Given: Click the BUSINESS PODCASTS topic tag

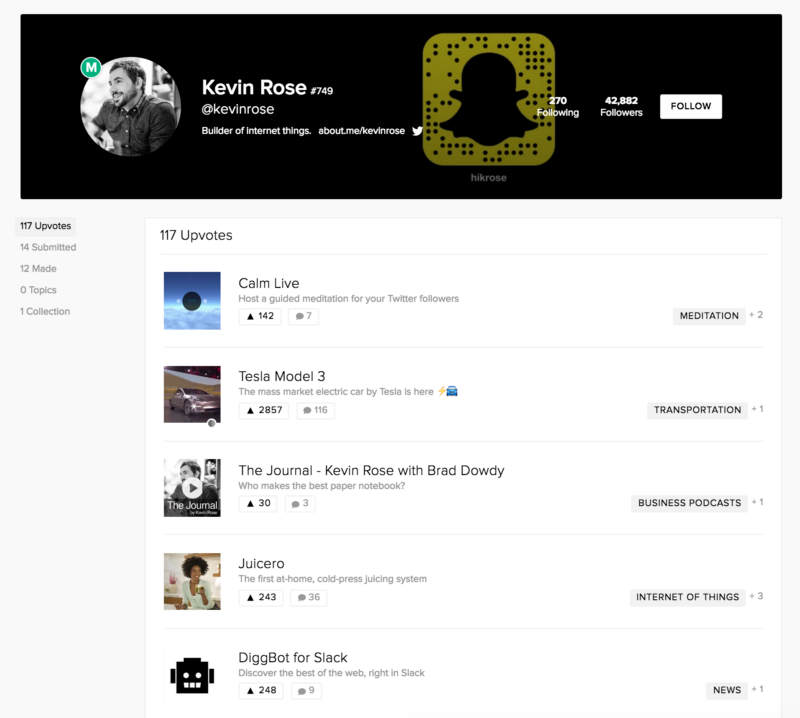Looking at the screenshot, I should point(689,503).
